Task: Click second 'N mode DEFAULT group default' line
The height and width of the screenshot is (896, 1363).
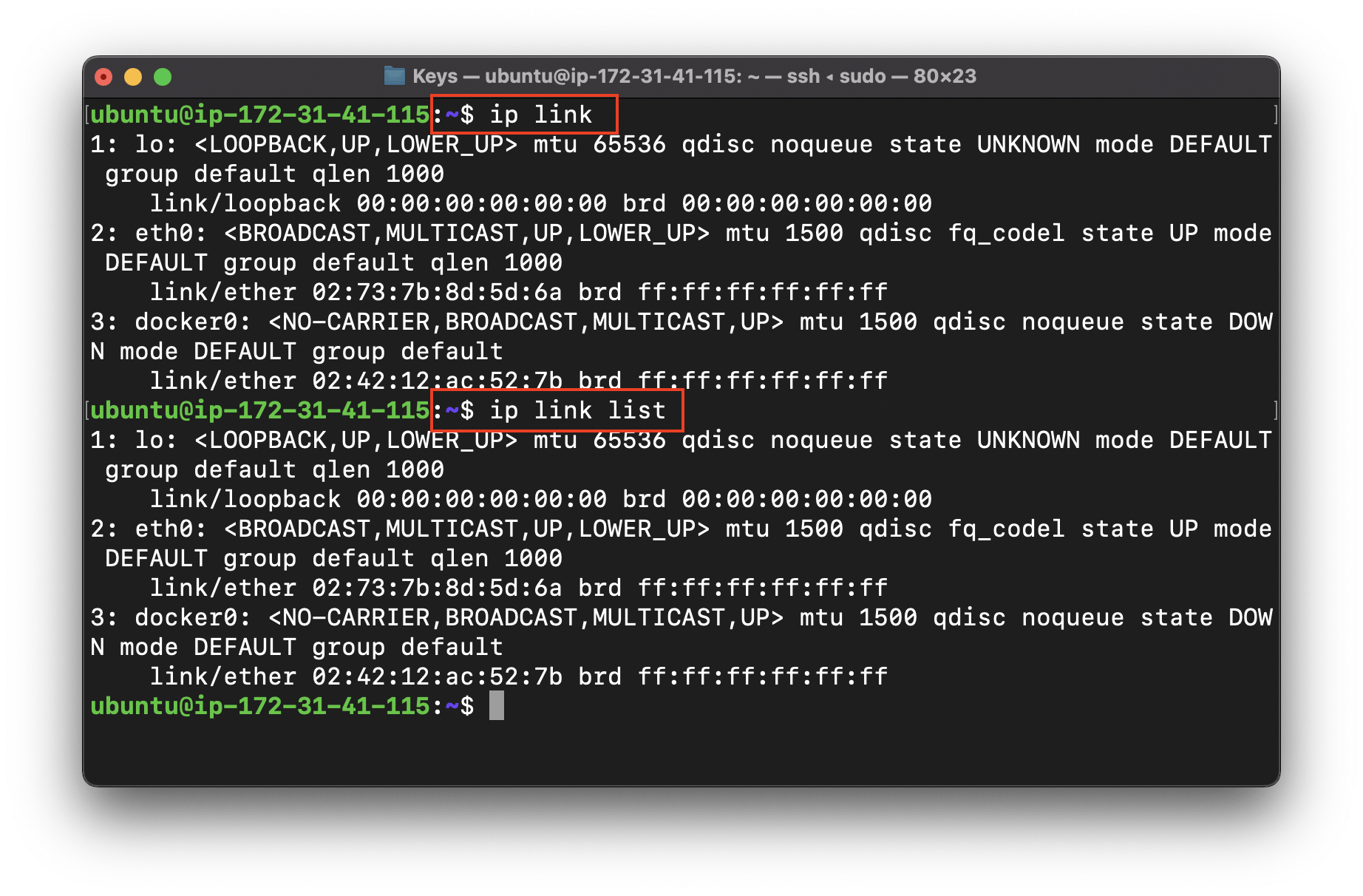Action: pyautogui.click(x=297, y=647)
